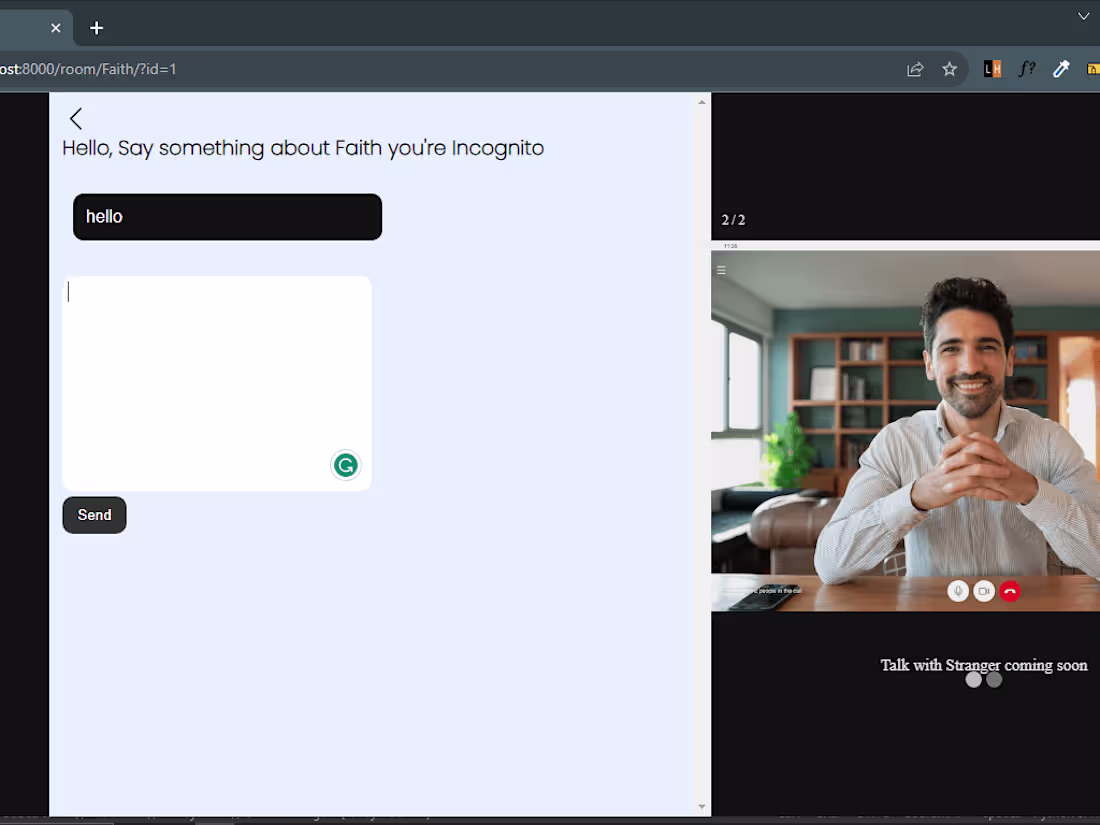Select the second slideshow dot
This screenshot has width=1100, height=825.
click(x=994, y=680)
